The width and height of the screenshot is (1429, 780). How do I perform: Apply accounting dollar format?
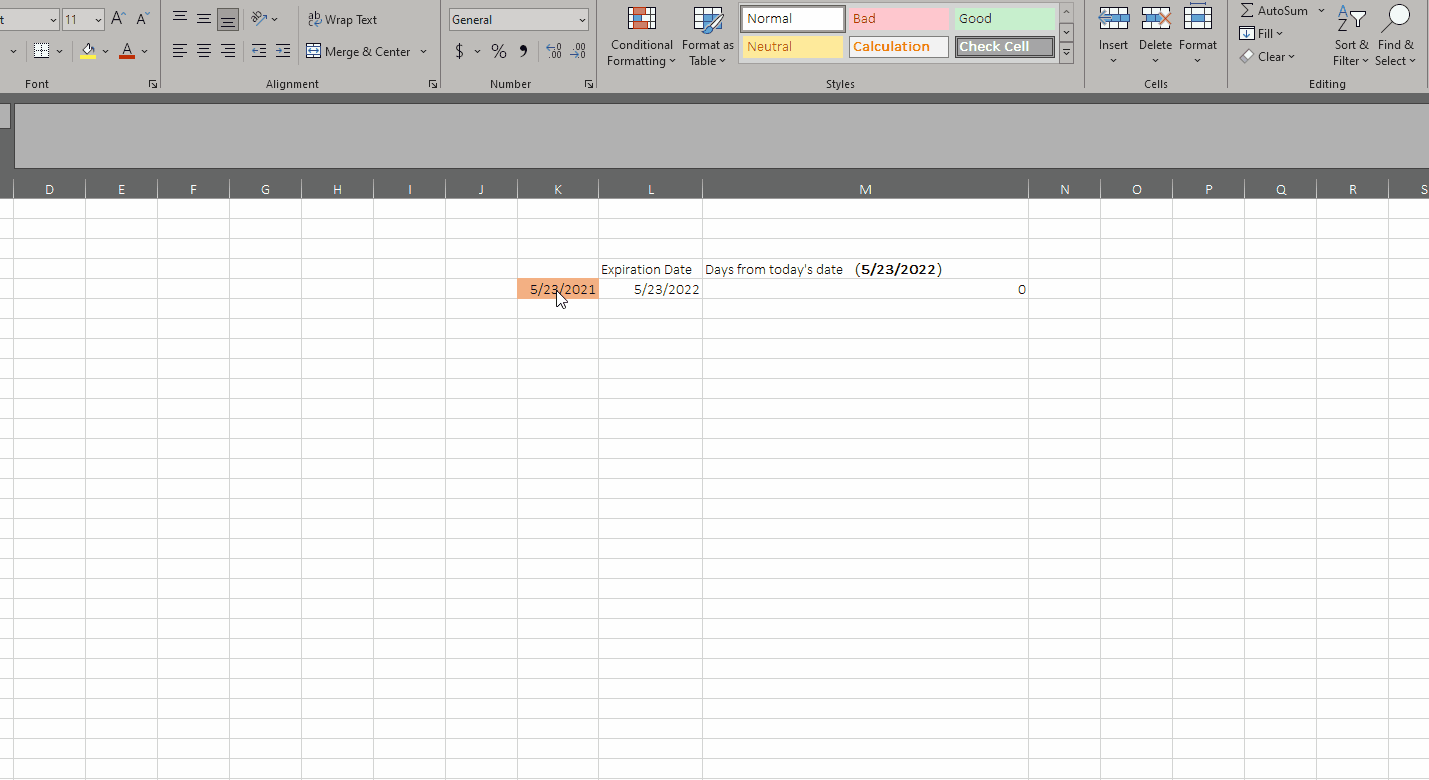click(x=459, y=51)
